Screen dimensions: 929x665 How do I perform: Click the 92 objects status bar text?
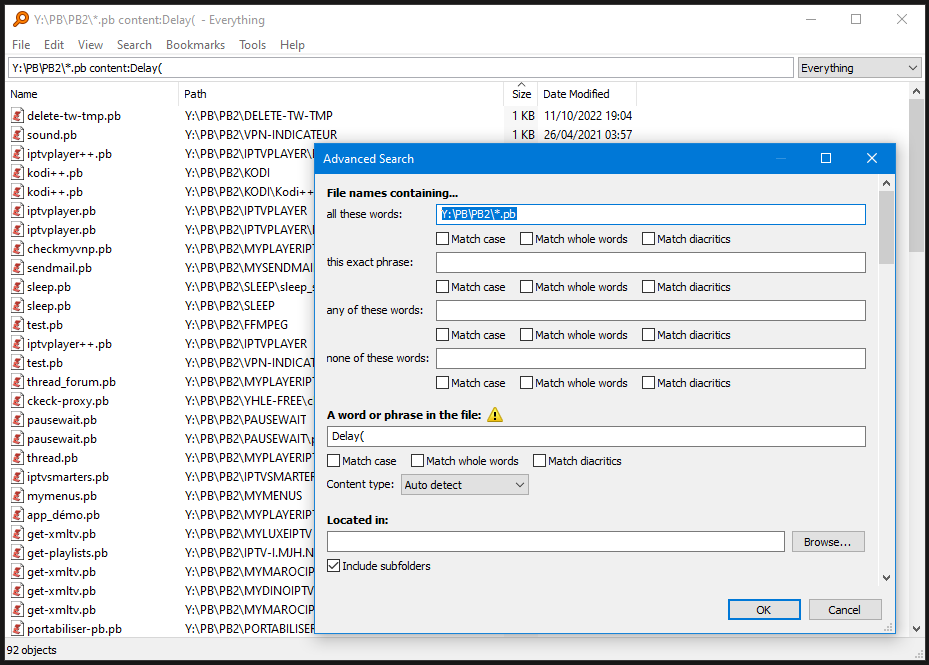click(31, 650)
